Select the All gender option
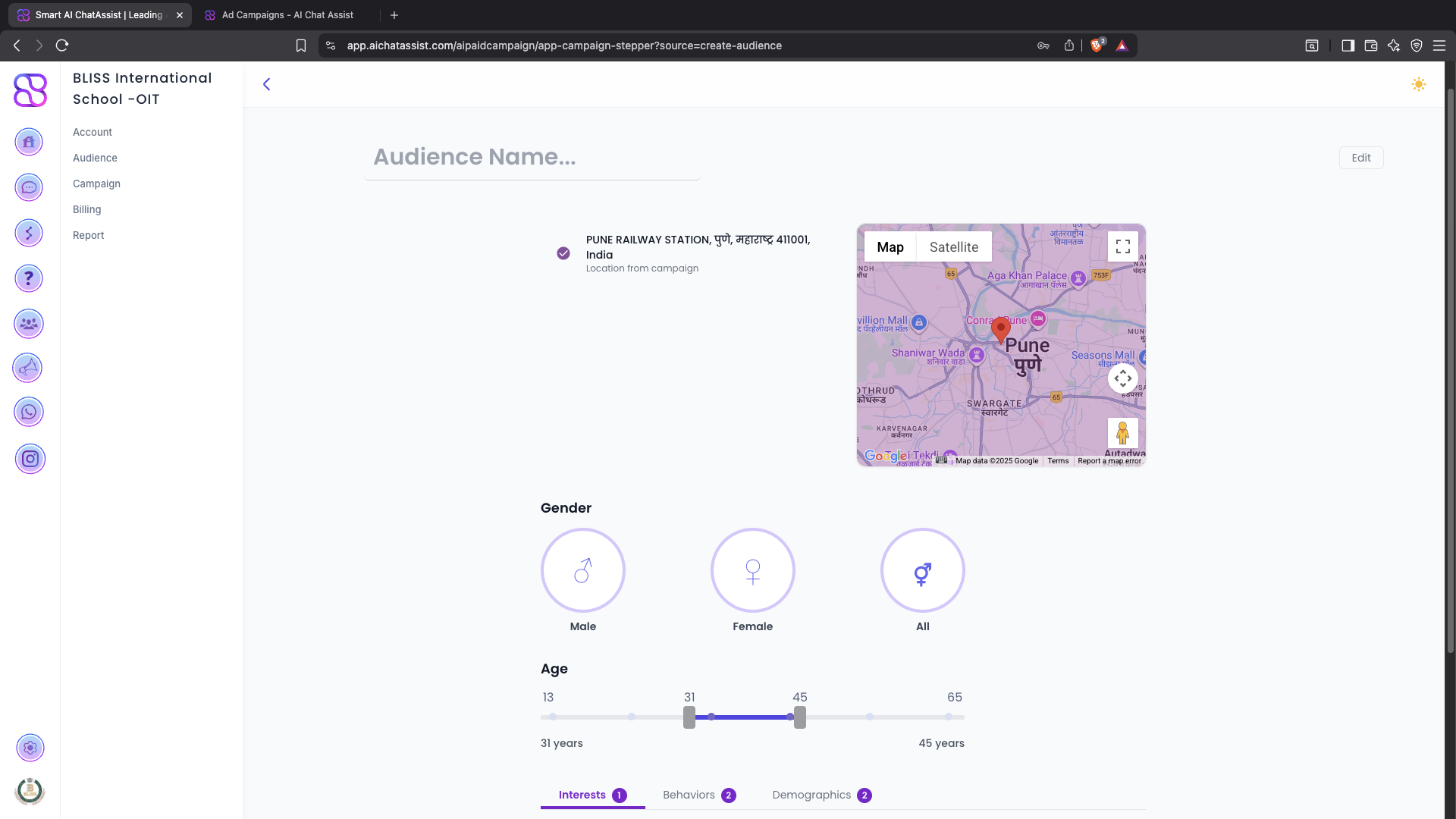 tap(922, 570)
